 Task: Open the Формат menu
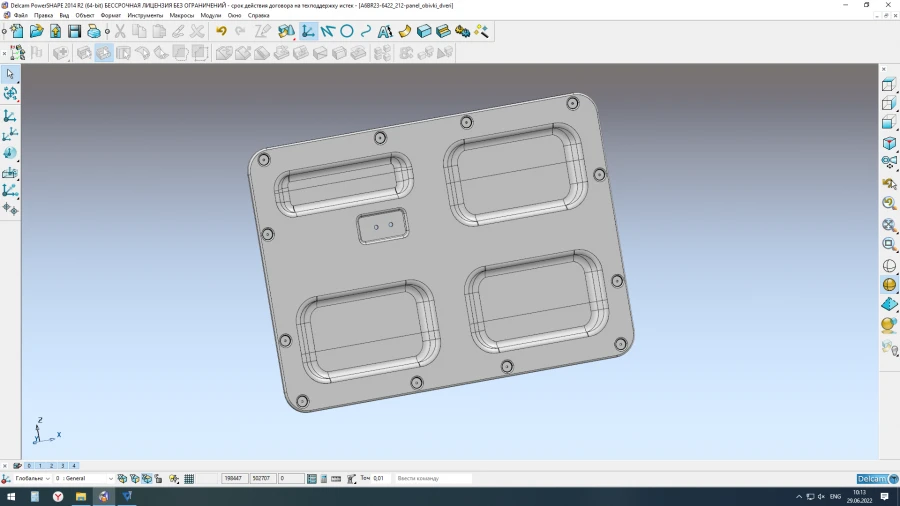pos(110,16)
